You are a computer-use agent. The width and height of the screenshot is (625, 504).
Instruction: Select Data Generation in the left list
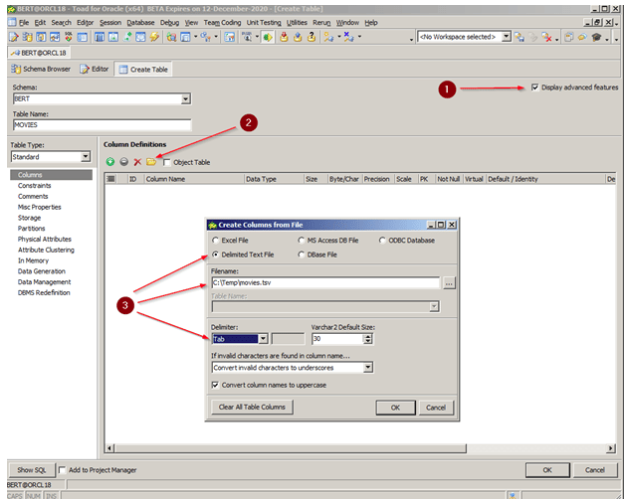coord(41,271)
